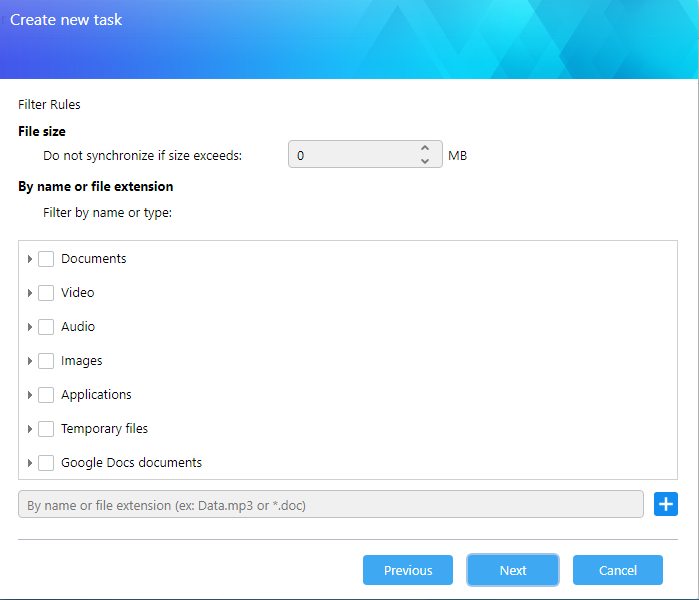Increase file size limit with up arrow
Image resolution: width=699 pixels, height=600 pixels.
point(425,148)
